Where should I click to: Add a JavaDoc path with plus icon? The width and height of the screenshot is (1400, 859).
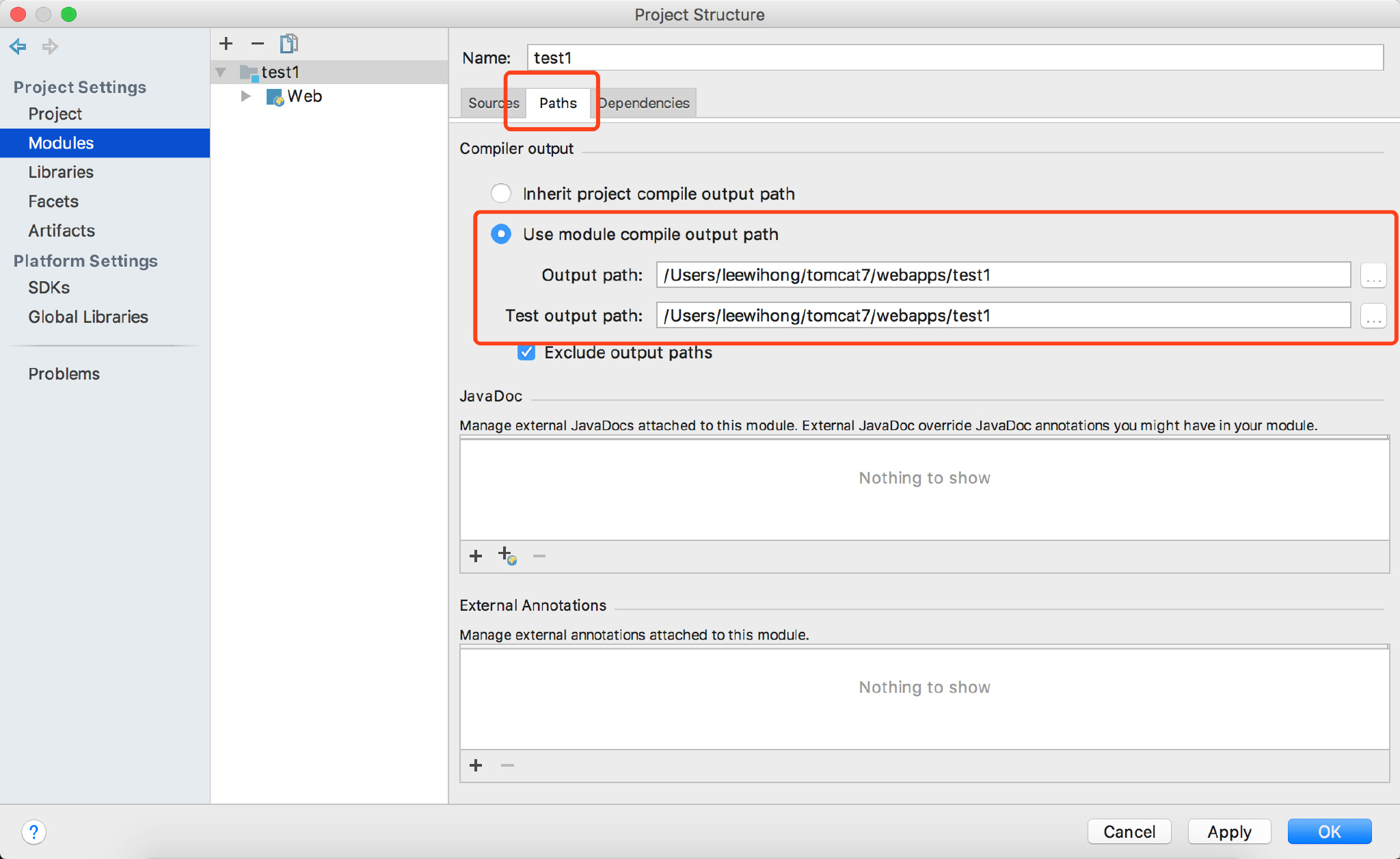476,556
